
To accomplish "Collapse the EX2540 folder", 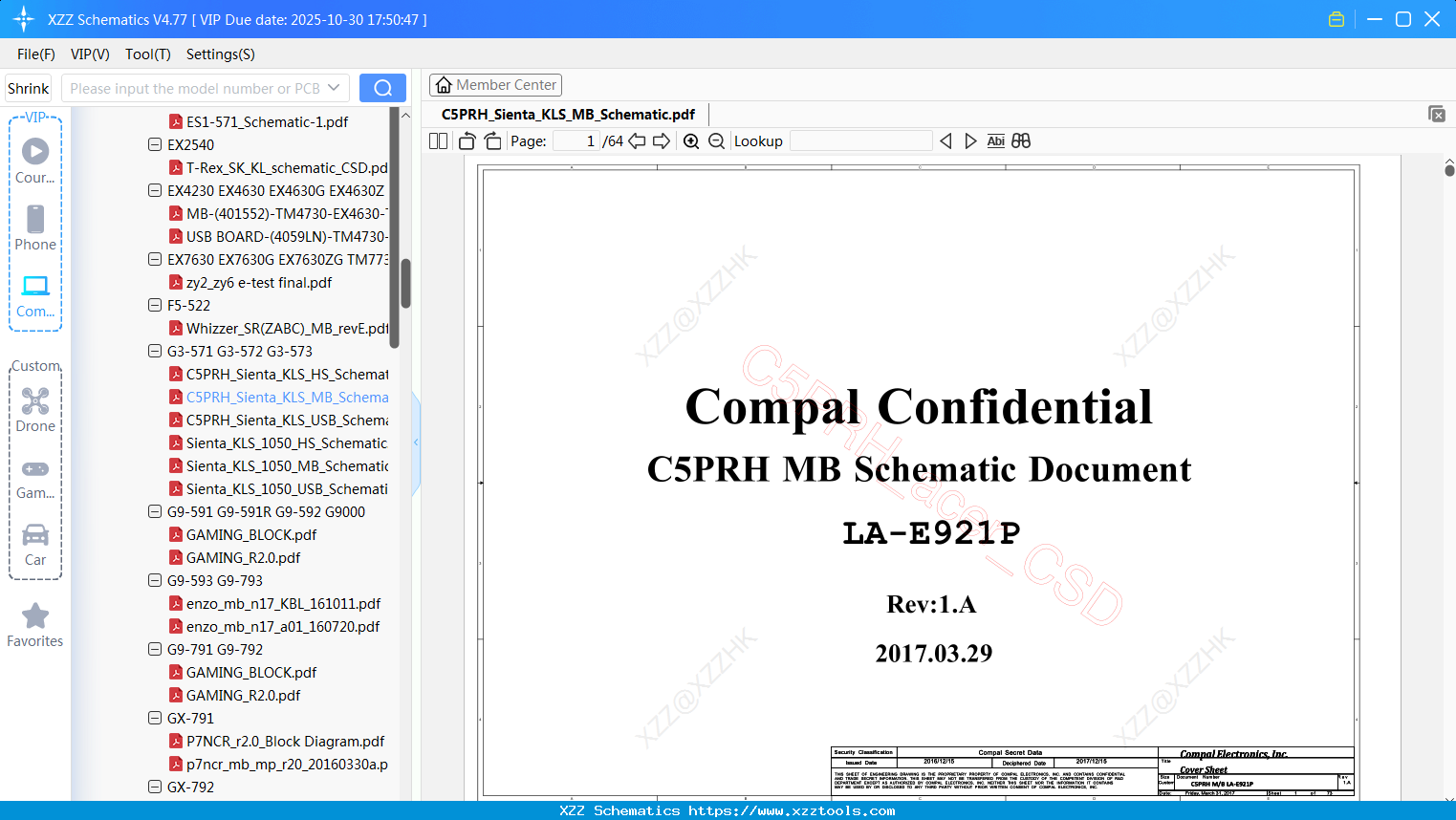I will coord(155,145).
